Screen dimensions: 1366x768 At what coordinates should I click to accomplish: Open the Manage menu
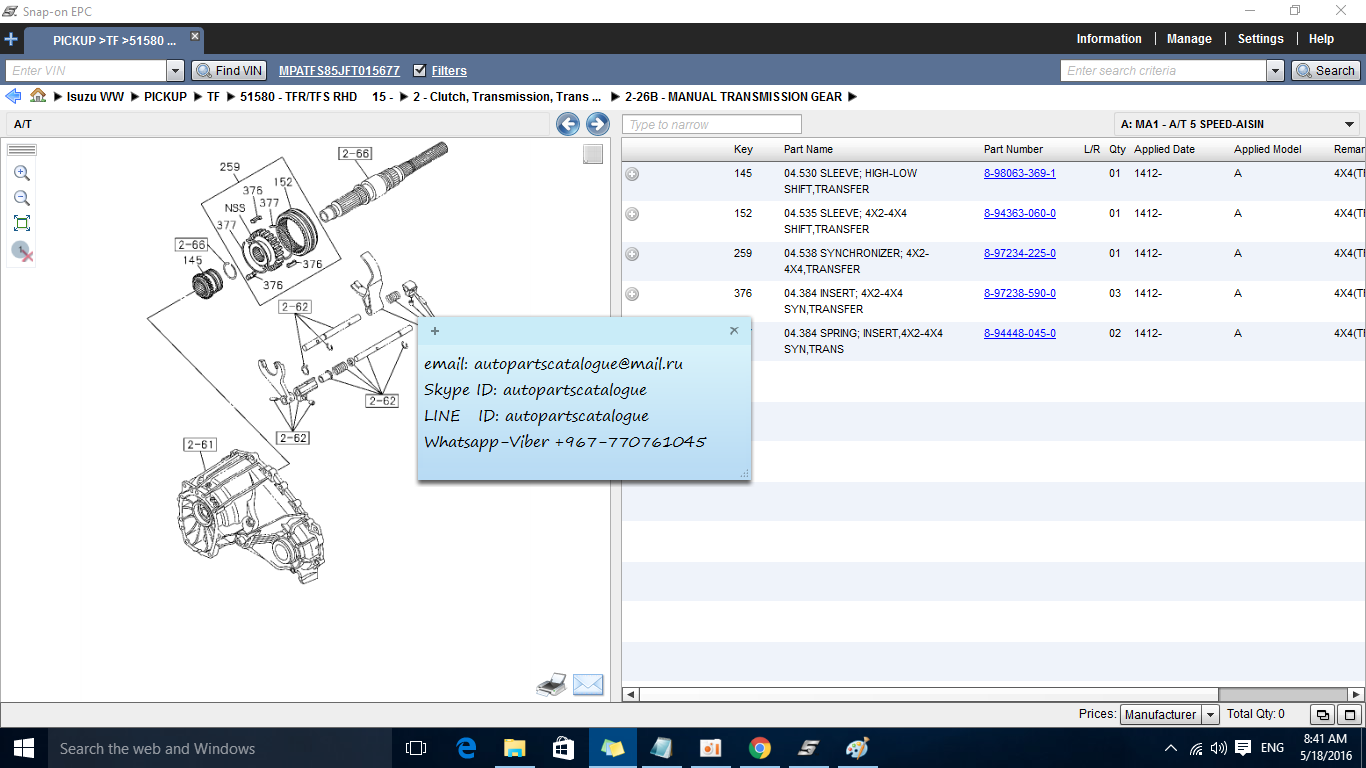[1189, 39]
